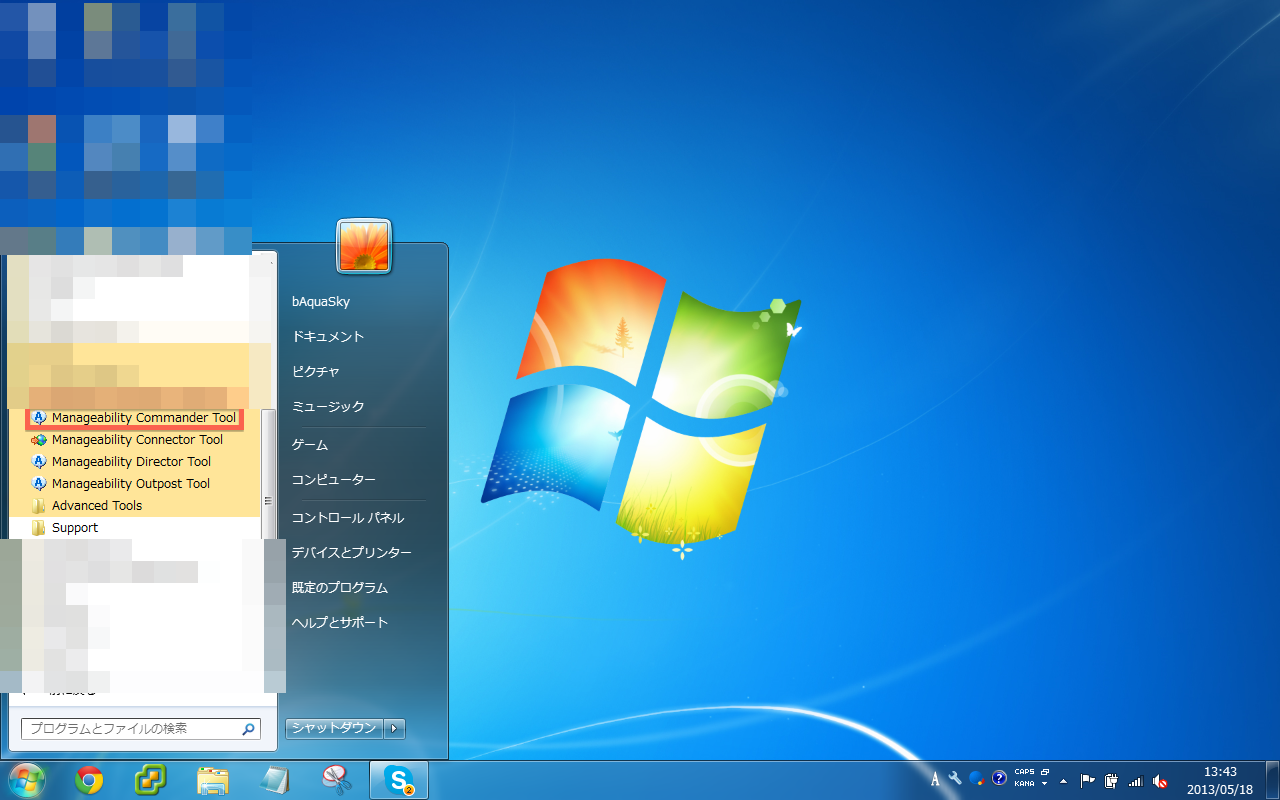Open VMware icon on the taskbar

(x=150, y=780)
